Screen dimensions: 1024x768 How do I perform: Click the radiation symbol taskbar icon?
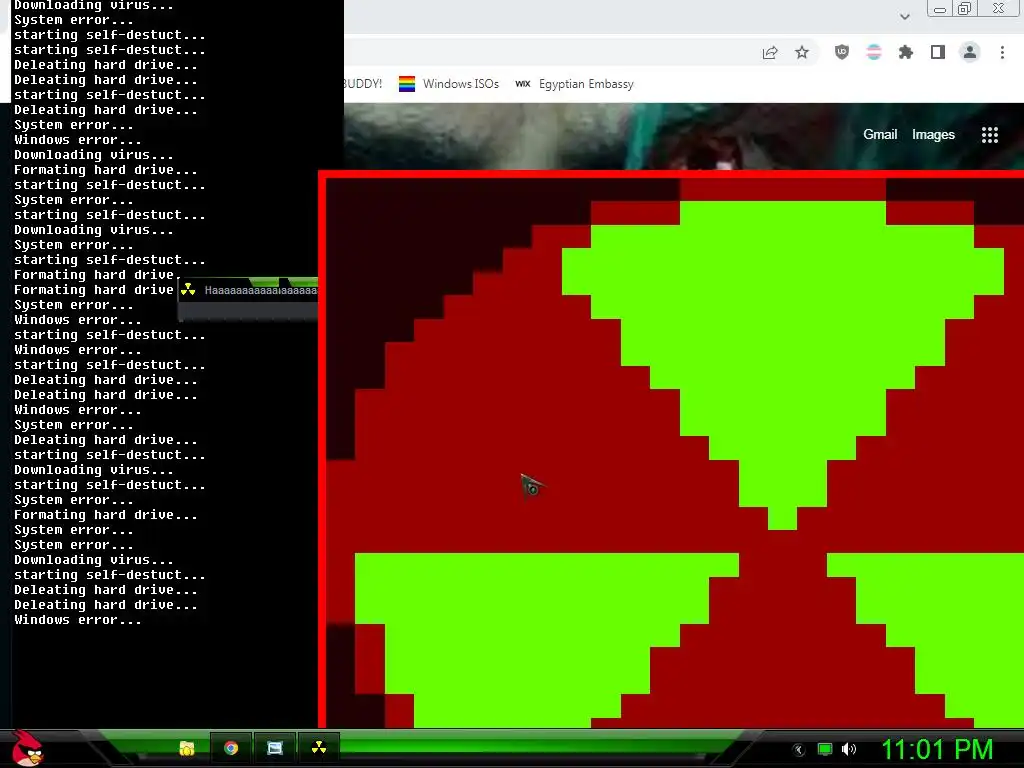click(319, 748)
